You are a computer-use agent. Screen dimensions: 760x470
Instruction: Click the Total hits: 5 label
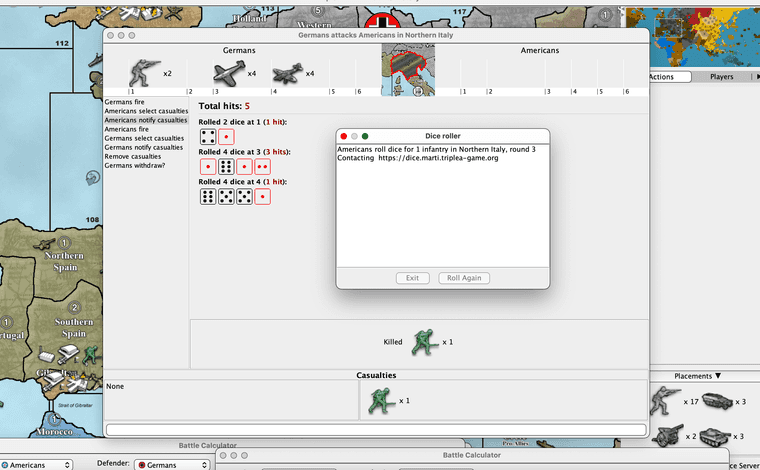pyautogui.click(x=224, y=106)
